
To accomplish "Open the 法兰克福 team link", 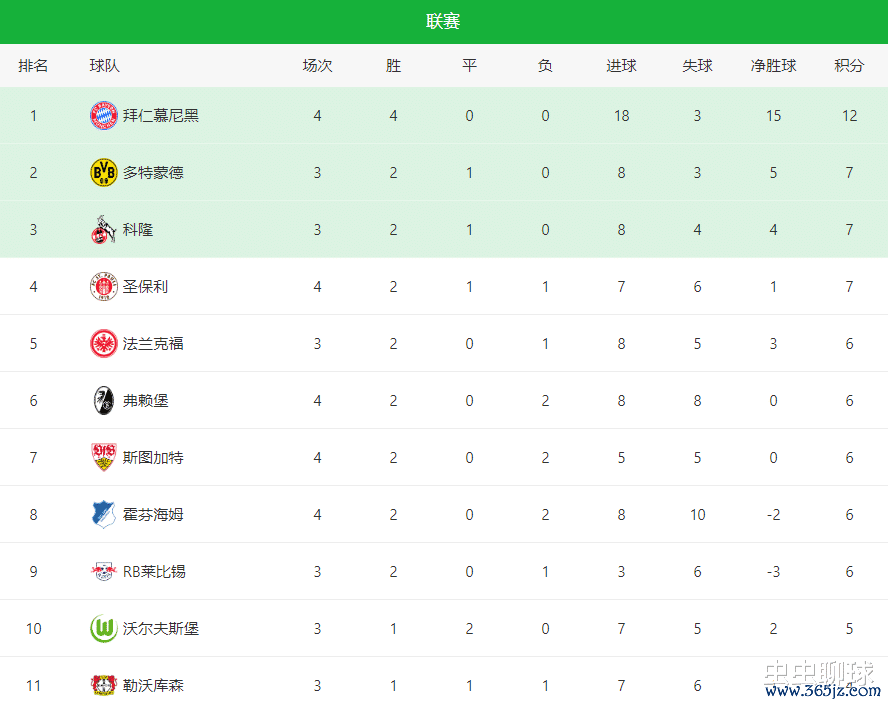I will 153,343.
